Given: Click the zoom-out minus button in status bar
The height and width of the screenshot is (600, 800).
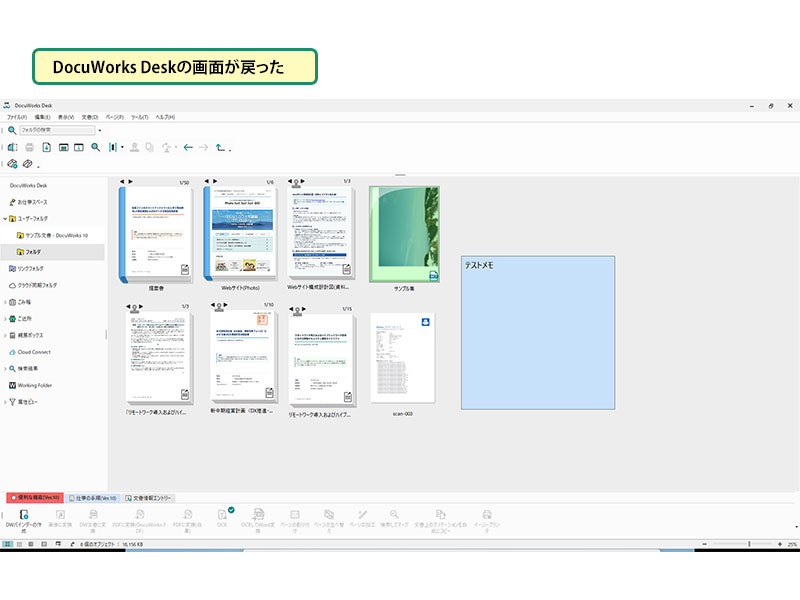Looking at the screenshot, I should (705, 544).
